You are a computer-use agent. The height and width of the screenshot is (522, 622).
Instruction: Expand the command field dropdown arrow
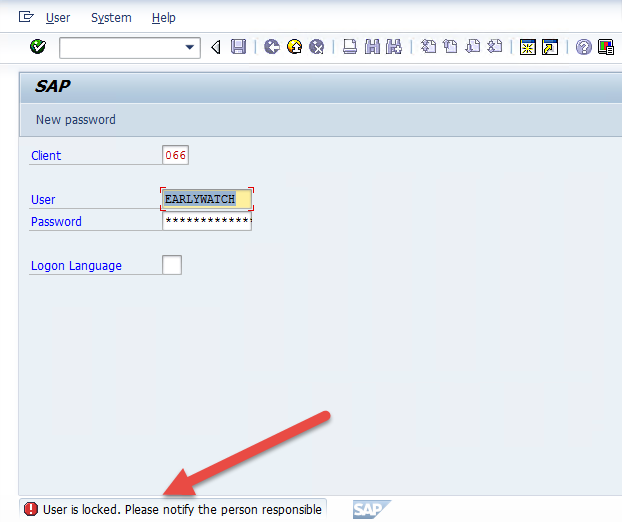pyautogui.click(x=191, y=47)
